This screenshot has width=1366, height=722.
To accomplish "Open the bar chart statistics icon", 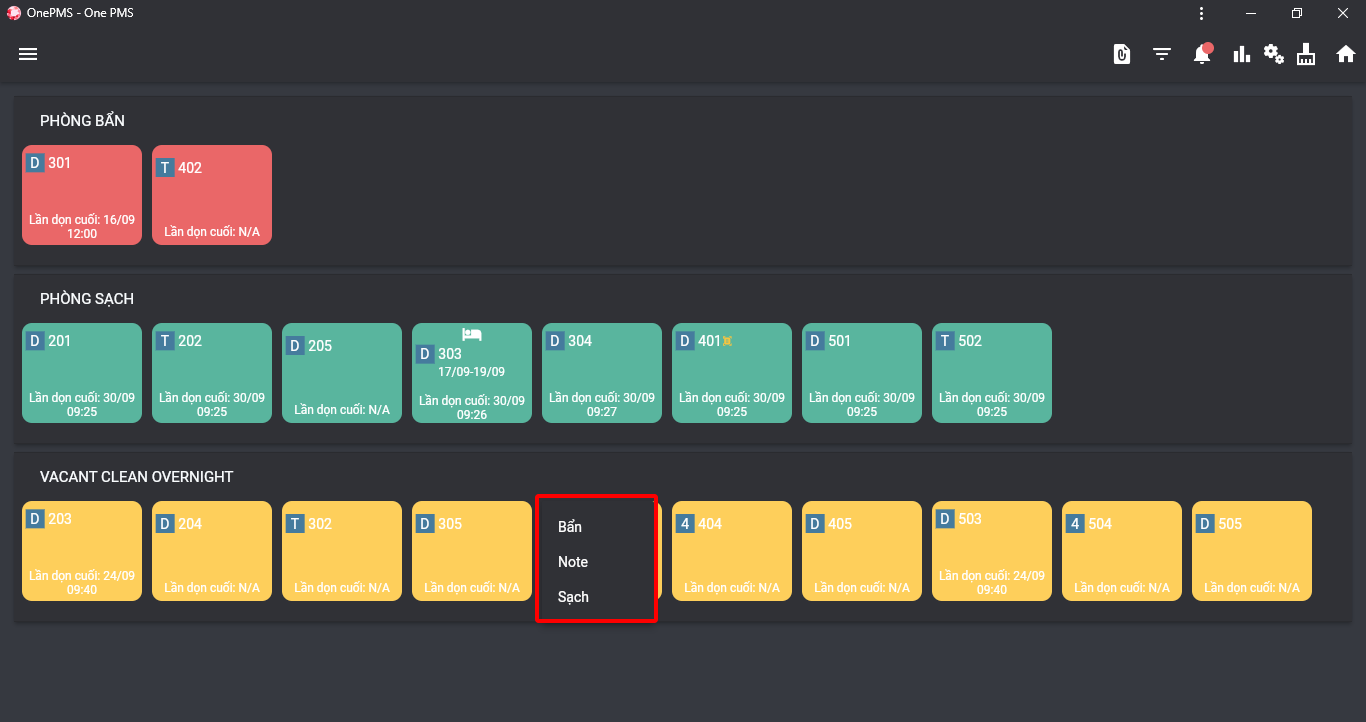I will (x=1242, y=54).
